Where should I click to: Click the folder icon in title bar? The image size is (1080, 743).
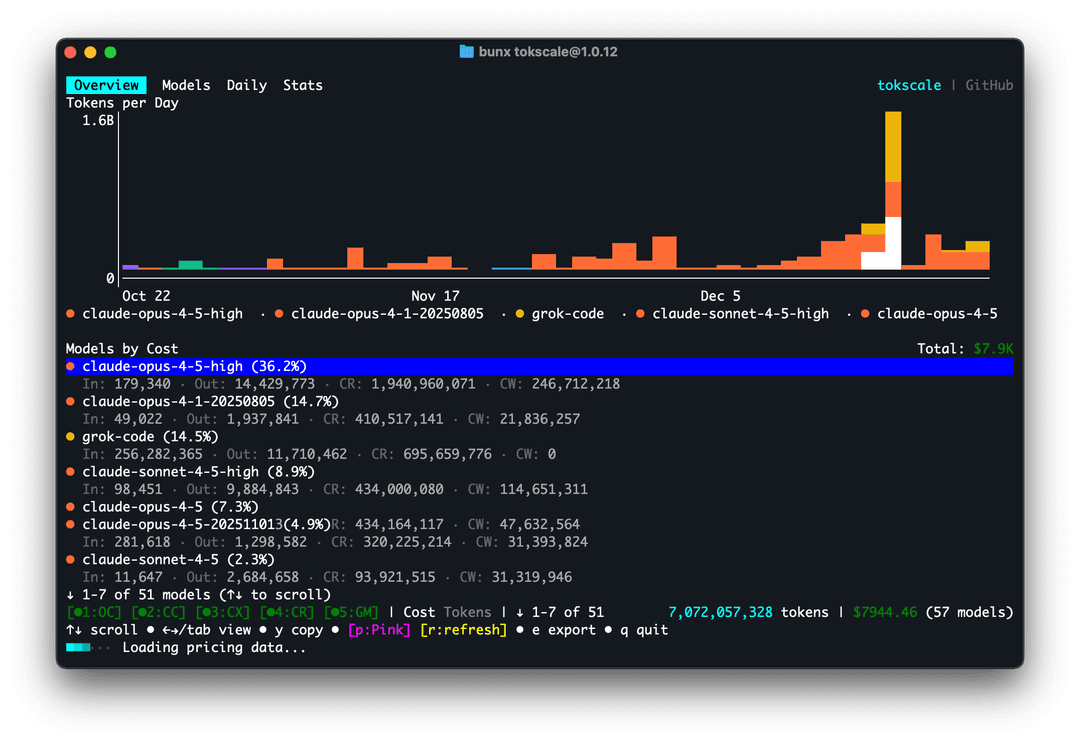pyautogui.click(x=466, y=52)
